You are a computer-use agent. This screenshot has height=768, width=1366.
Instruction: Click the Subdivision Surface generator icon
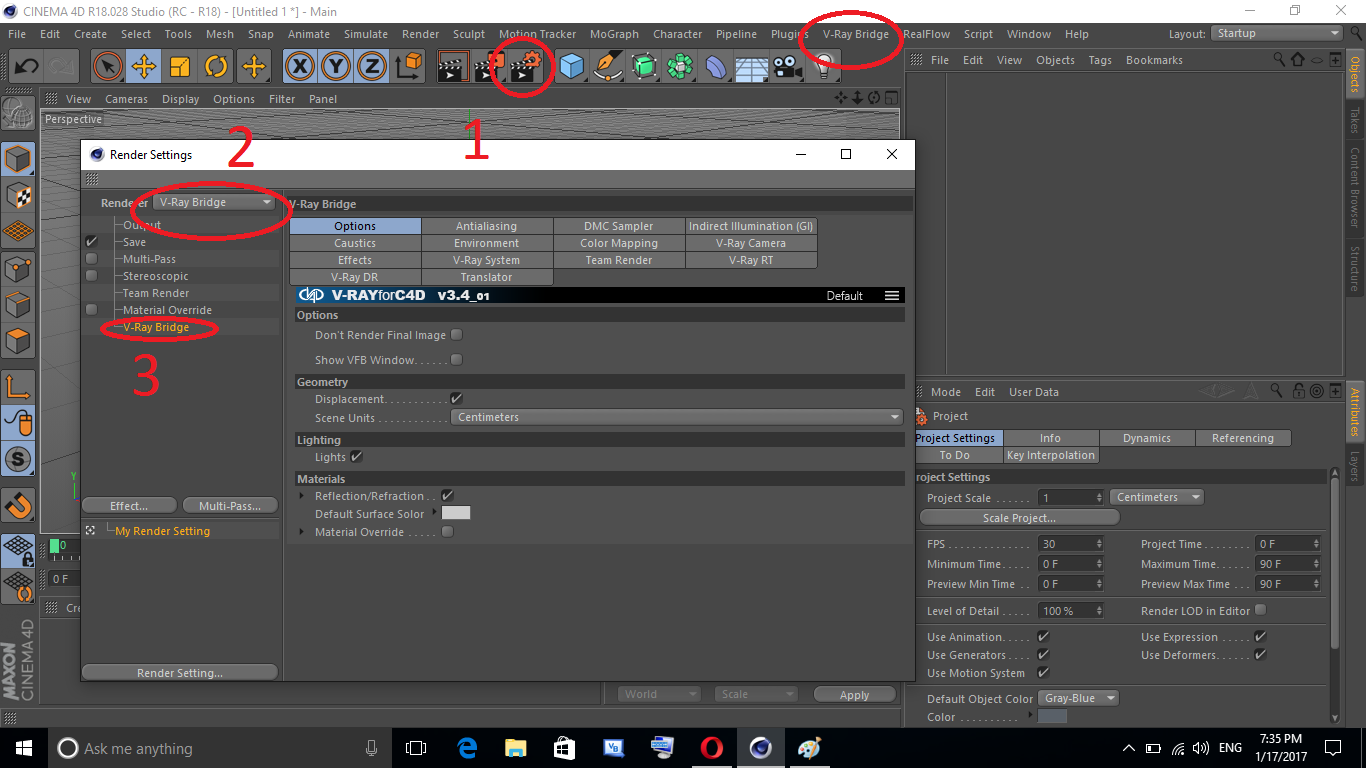tap(644, 67)
